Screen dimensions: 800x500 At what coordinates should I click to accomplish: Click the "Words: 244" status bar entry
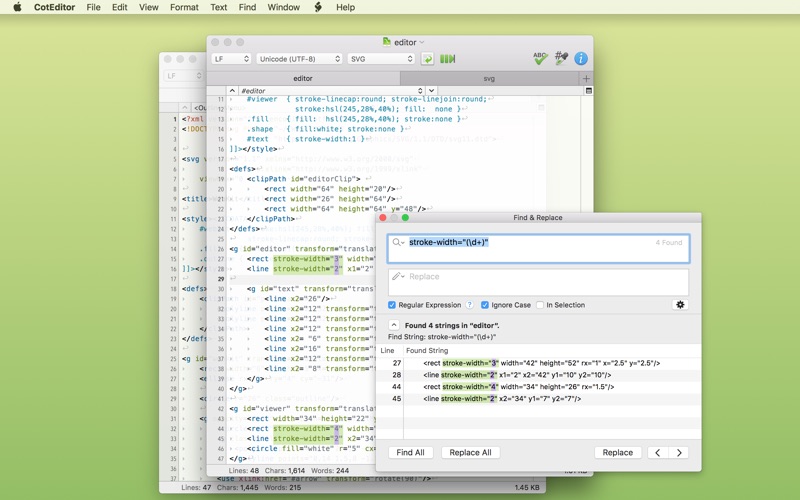coord(330,470)
